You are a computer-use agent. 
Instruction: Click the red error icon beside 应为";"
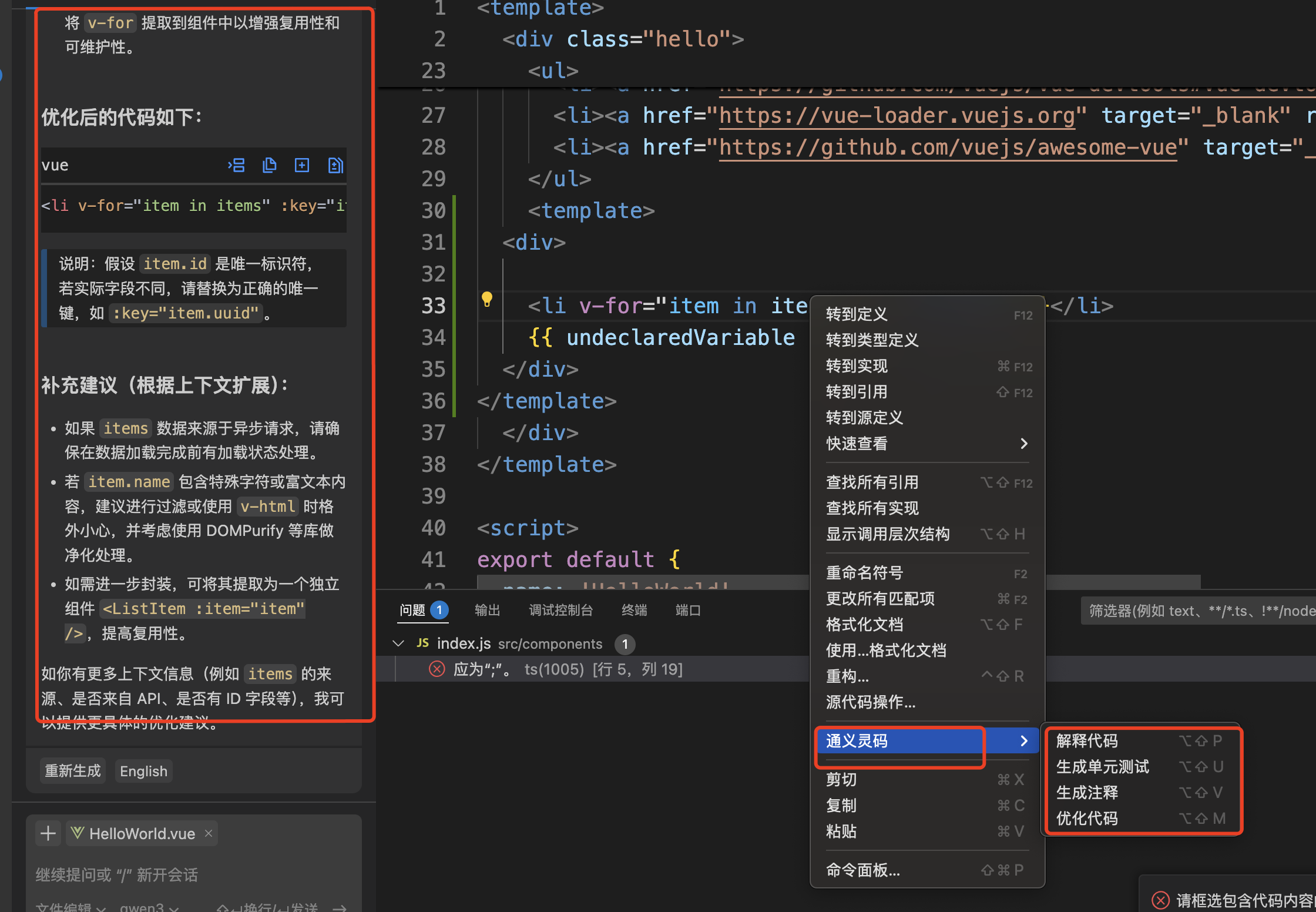437,669
